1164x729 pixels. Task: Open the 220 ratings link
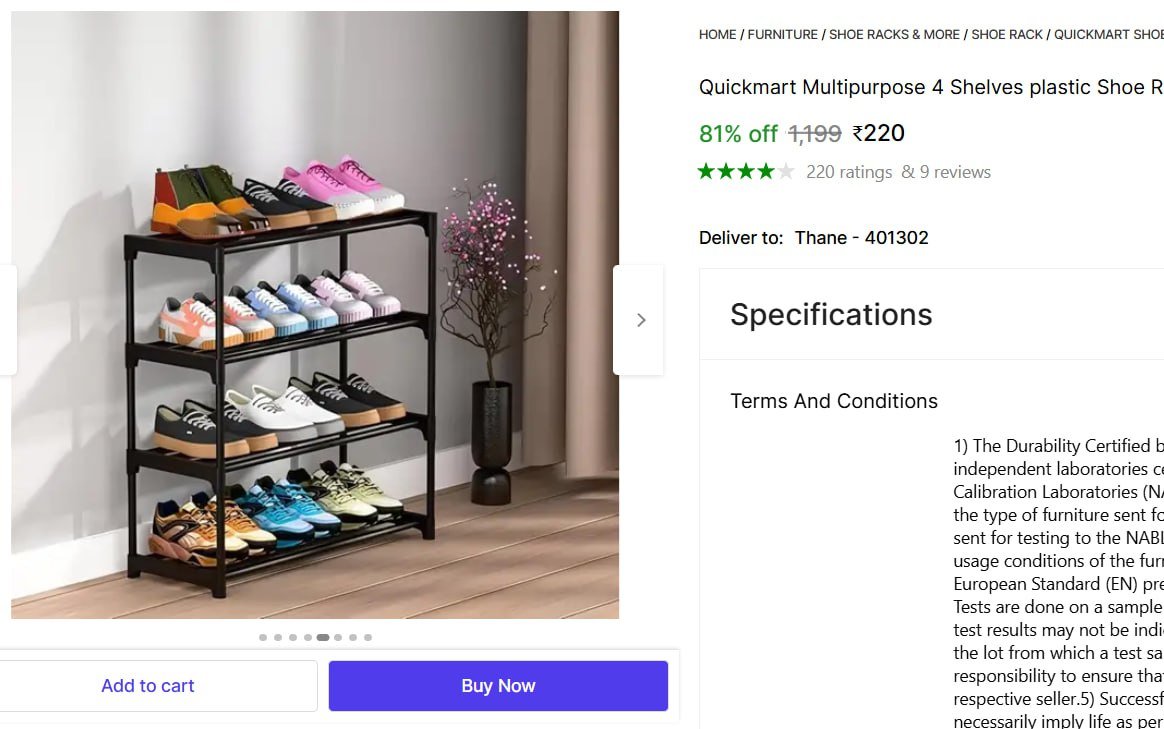pos(849,171)
